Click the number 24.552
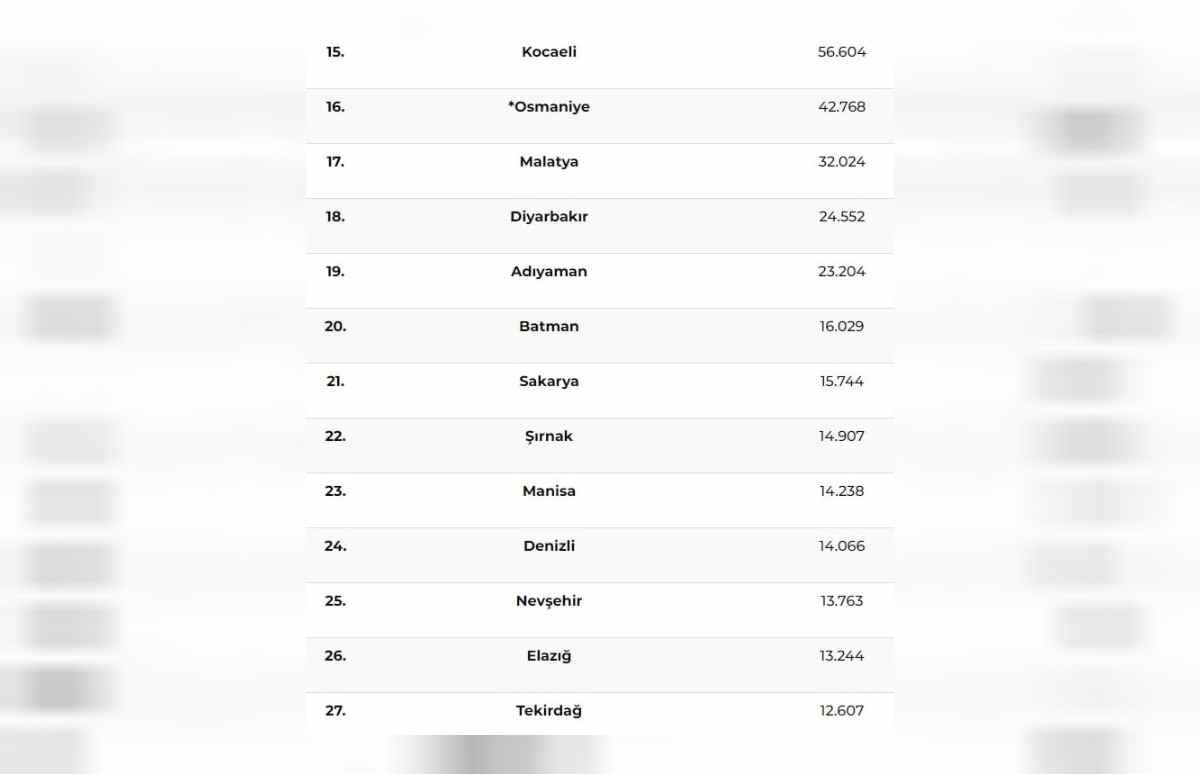The width and height of the screenshot is (1200, 774). [x=842, y=217]
